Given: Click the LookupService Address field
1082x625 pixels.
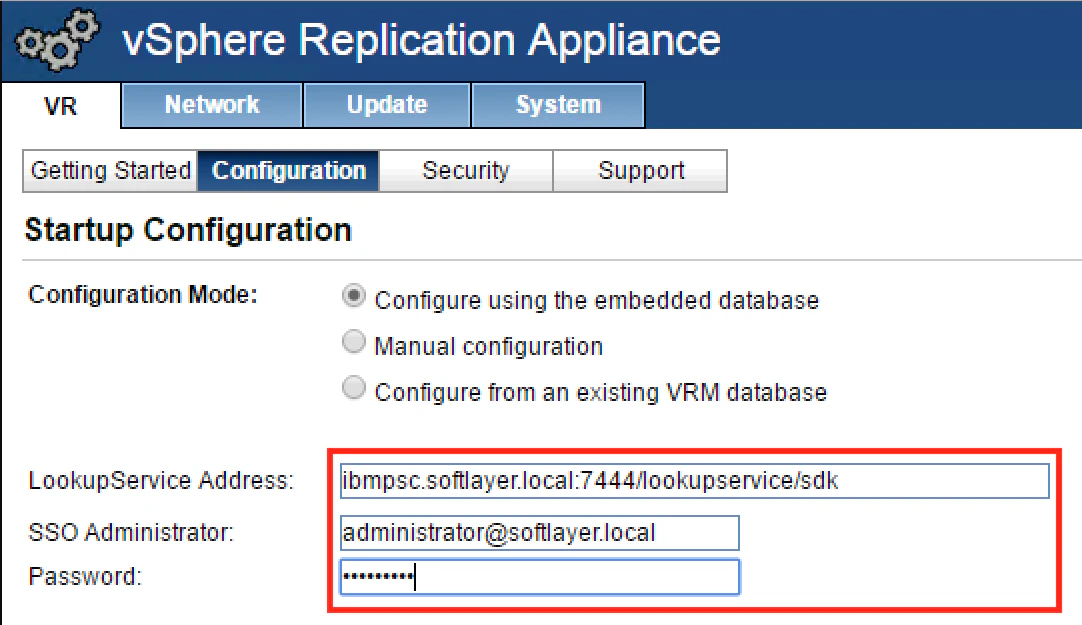Looking at the screenshot, I should (x=694, y=481).
